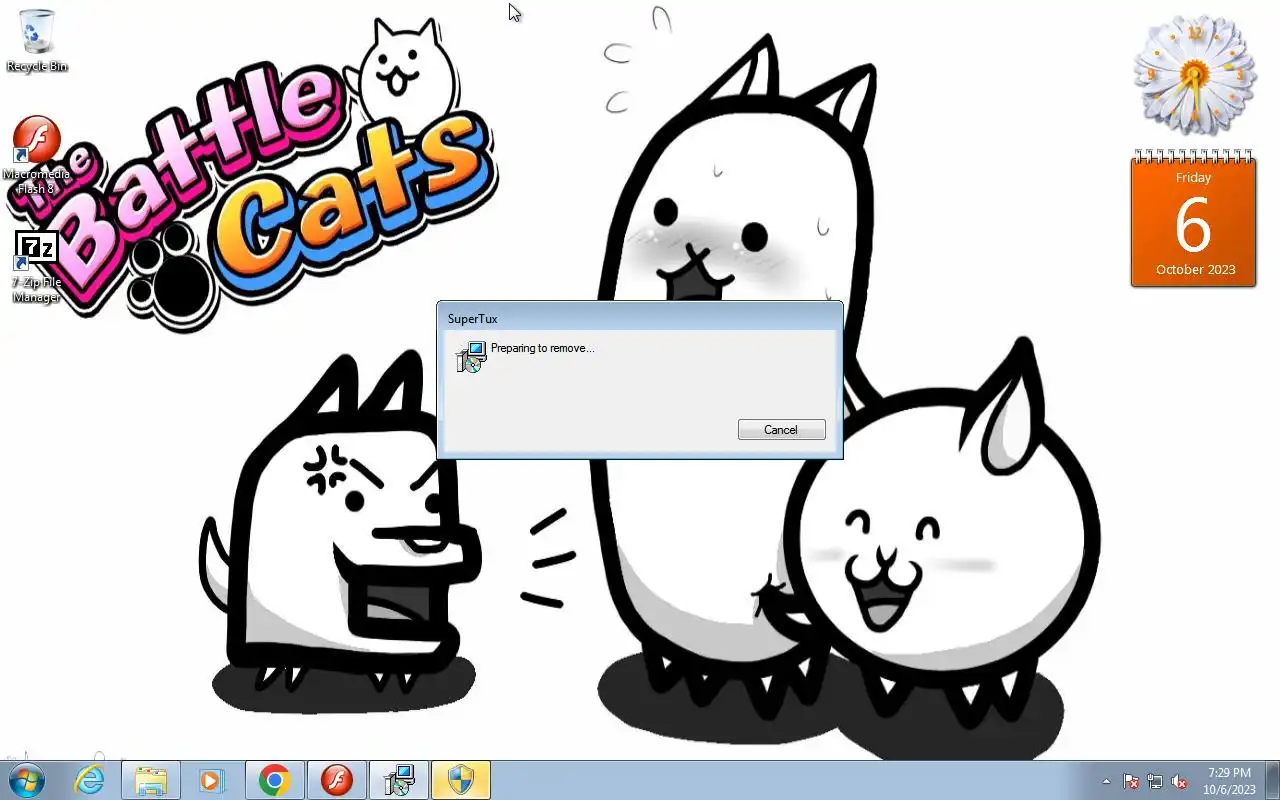Click the muted volume tray icon

[1179, 781]
